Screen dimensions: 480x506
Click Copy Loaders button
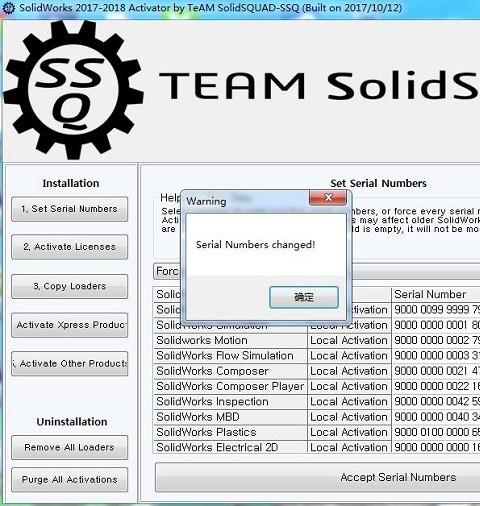69,286
